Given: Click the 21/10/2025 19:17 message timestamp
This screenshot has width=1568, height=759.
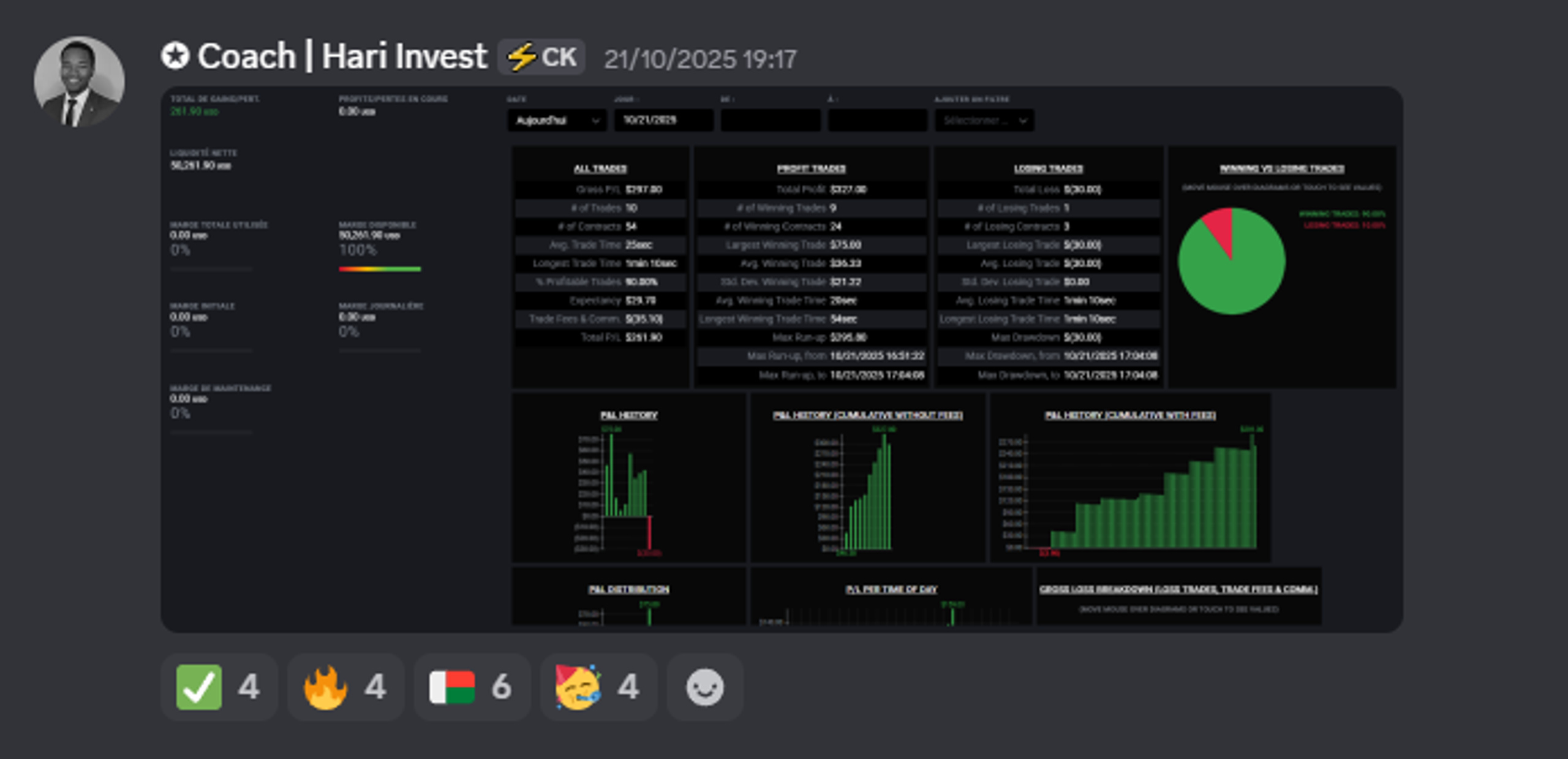Looking at the screenshot, I should click(700, 59).
